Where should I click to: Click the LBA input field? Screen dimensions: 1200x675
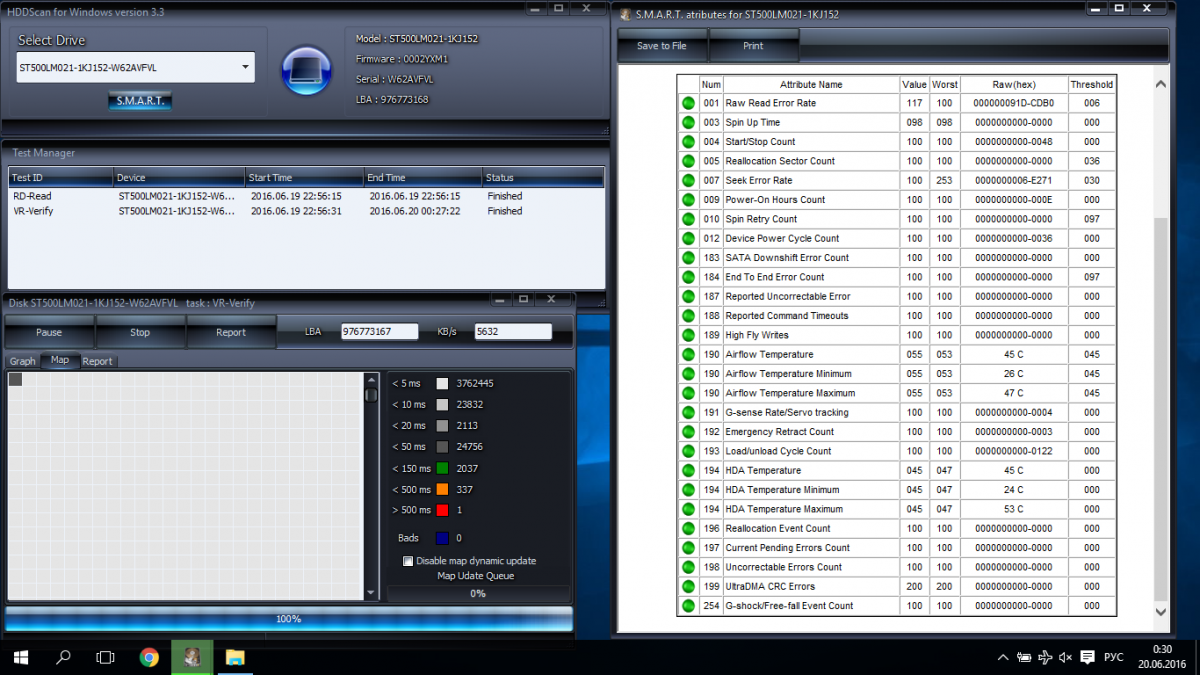click(379, 331)
